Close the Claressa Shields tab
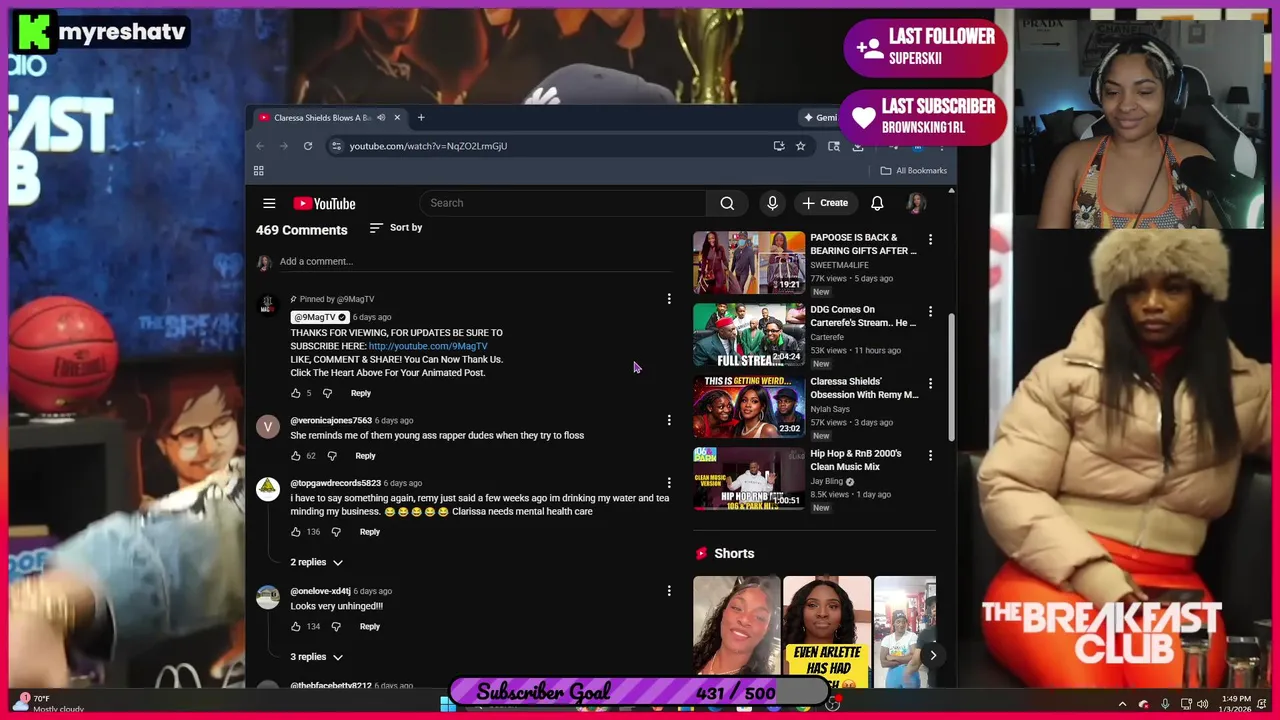The width and height of the screenshot is (1280, 720). [397, 118]
